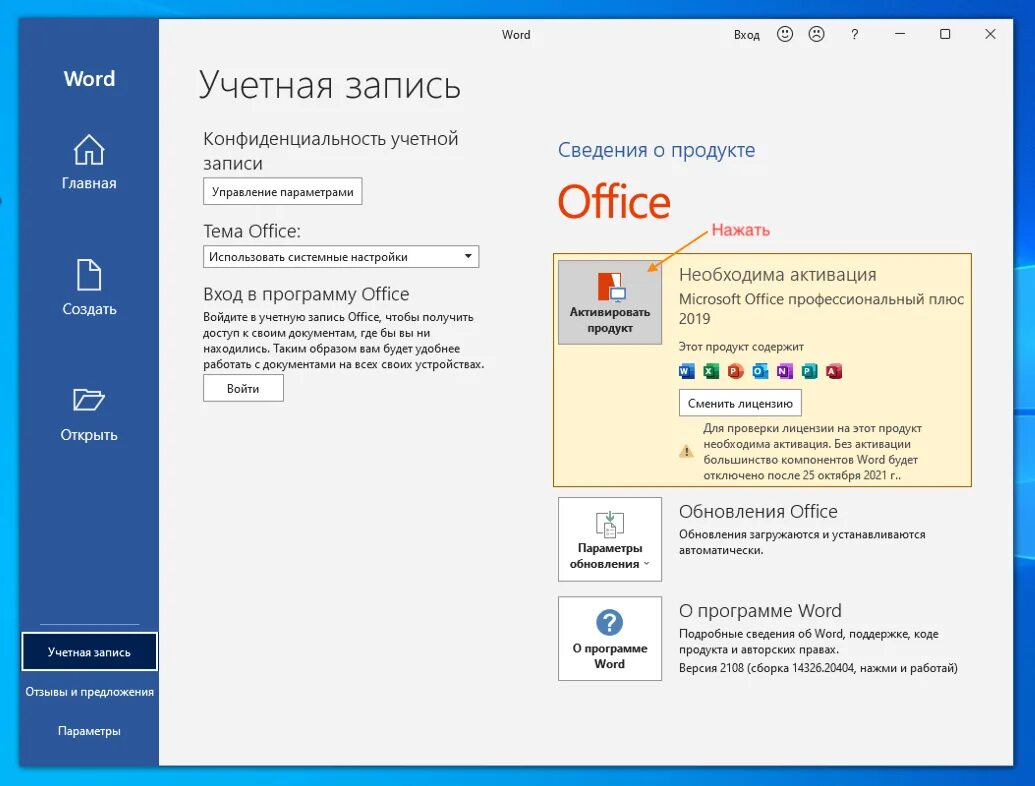Viewport: 1035px width, 786px height.
Task: Close the Word window
Action: pos(990,34)
